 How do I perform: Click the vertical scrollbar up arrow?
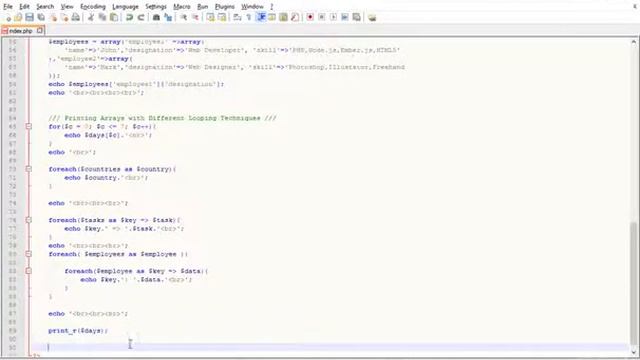click(x=633, y=42)
